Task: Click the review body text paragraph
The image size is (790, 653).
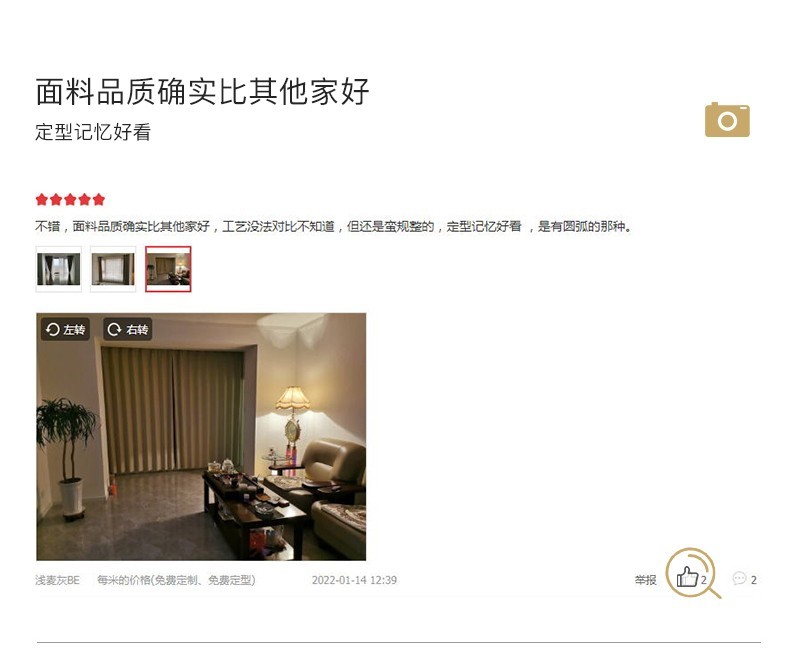Action: pos(334,227)
